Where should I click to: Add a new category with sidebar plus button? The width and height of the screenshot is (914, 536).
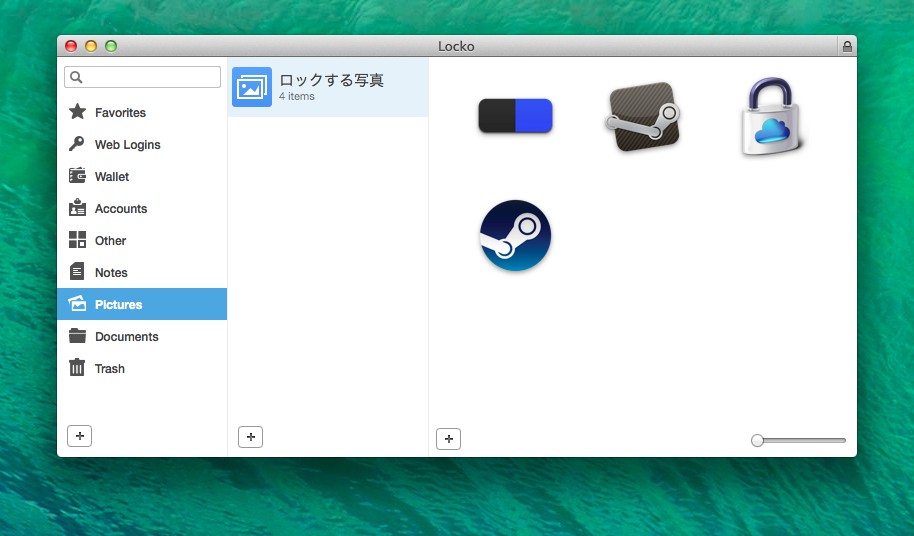[x=79, y=436]
